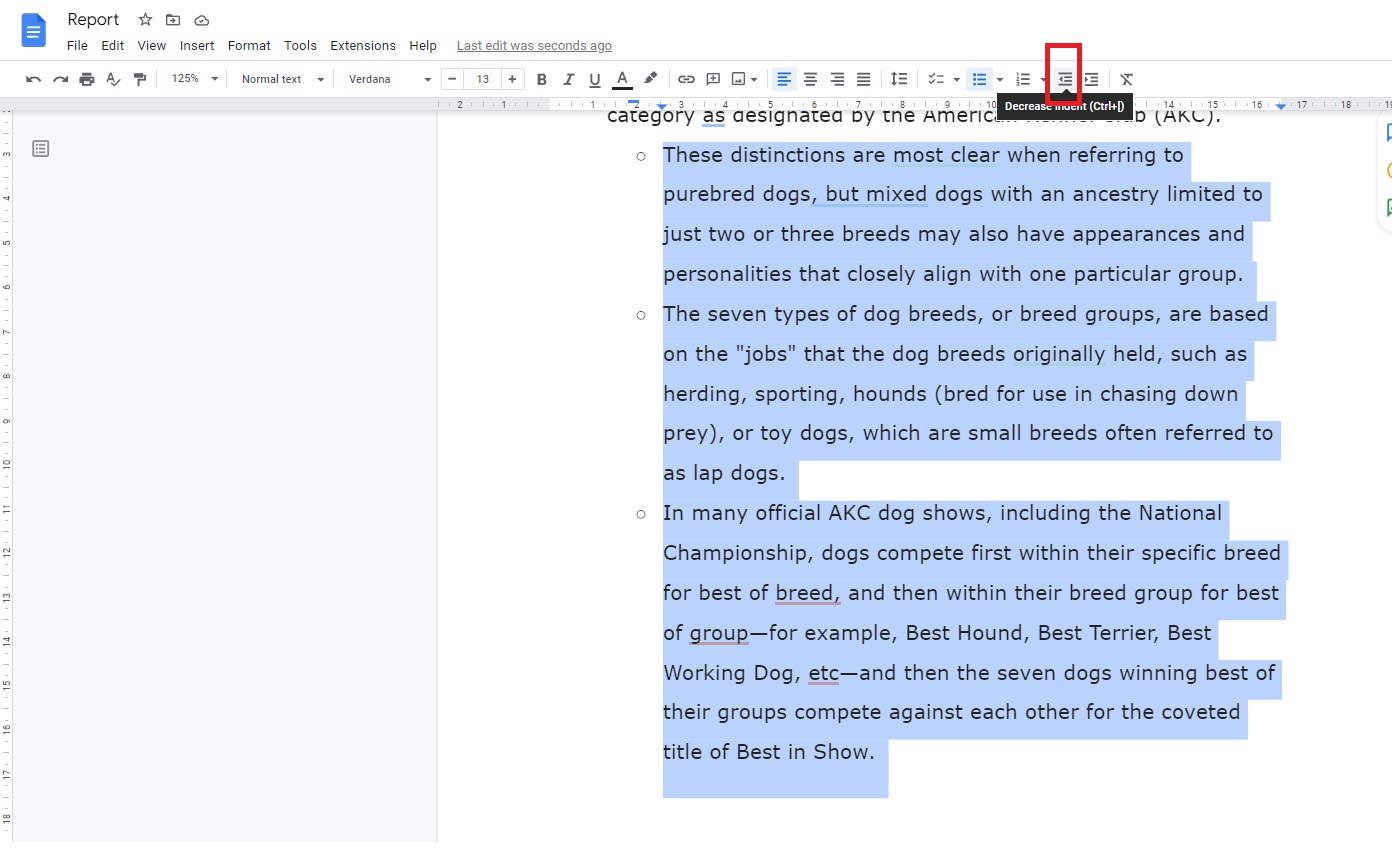
Task: Click the word 'Championship' in the document
Action: [x=736, y=553]
